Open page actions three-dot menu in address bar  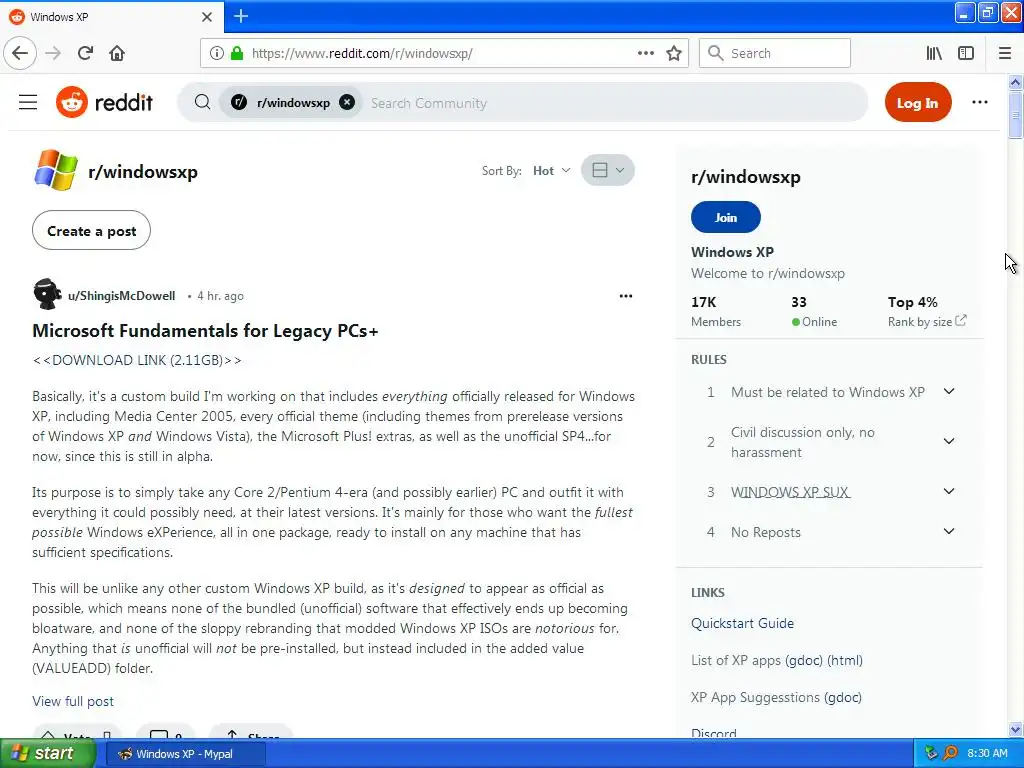coord(645,53)
